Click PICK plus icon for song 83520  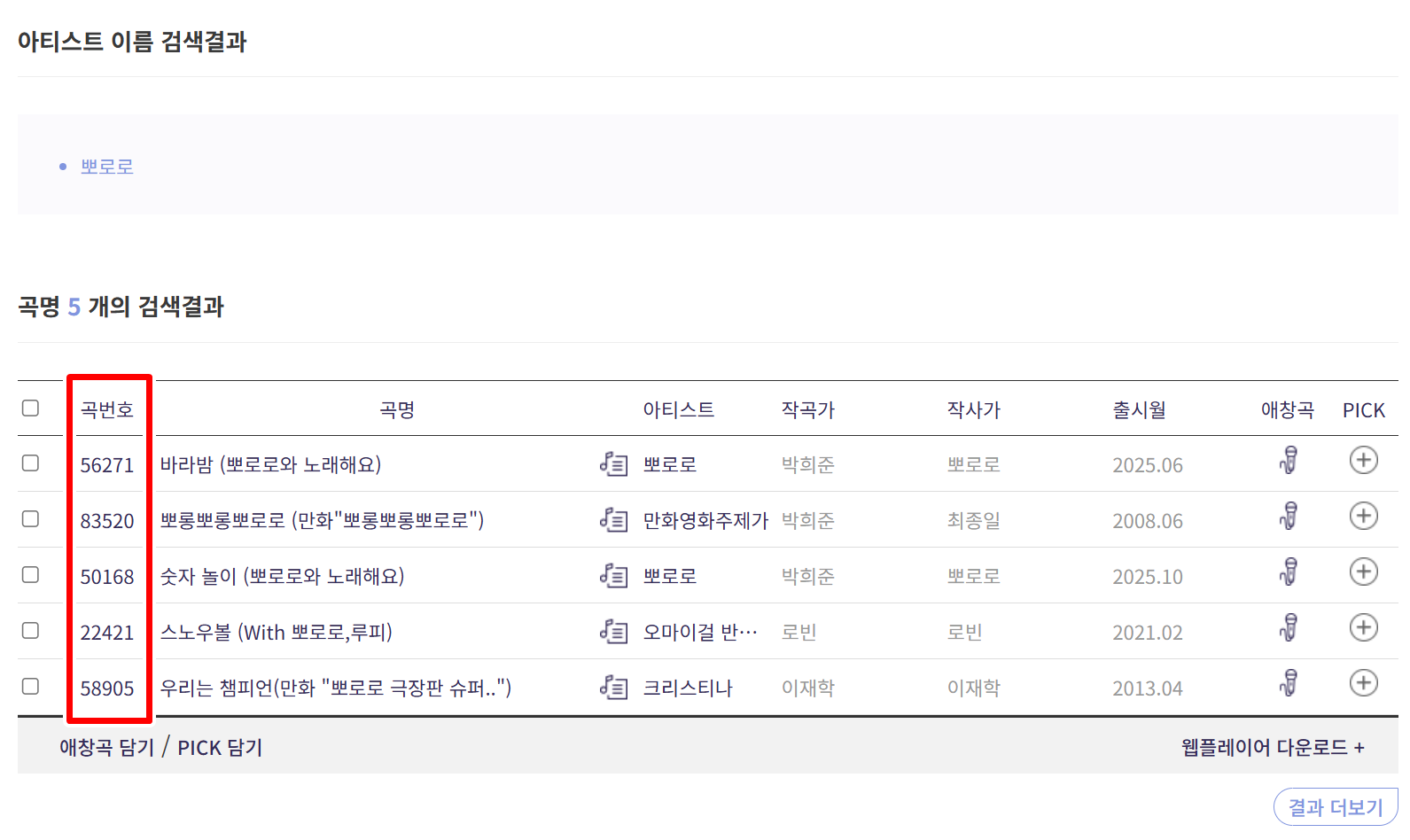[x=1363, y=516]
